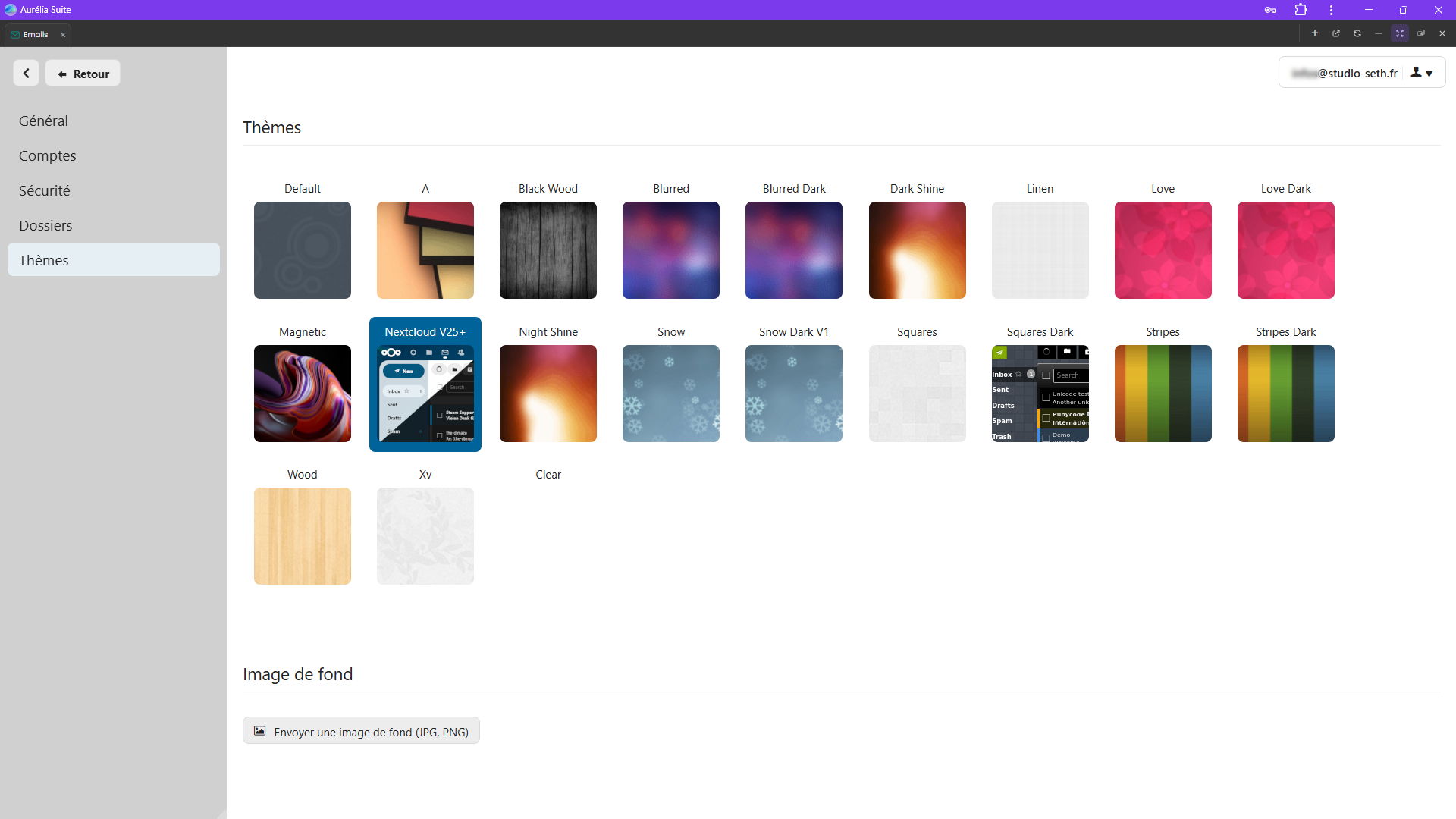Pick the Love Dark theme

(1286, 250)
